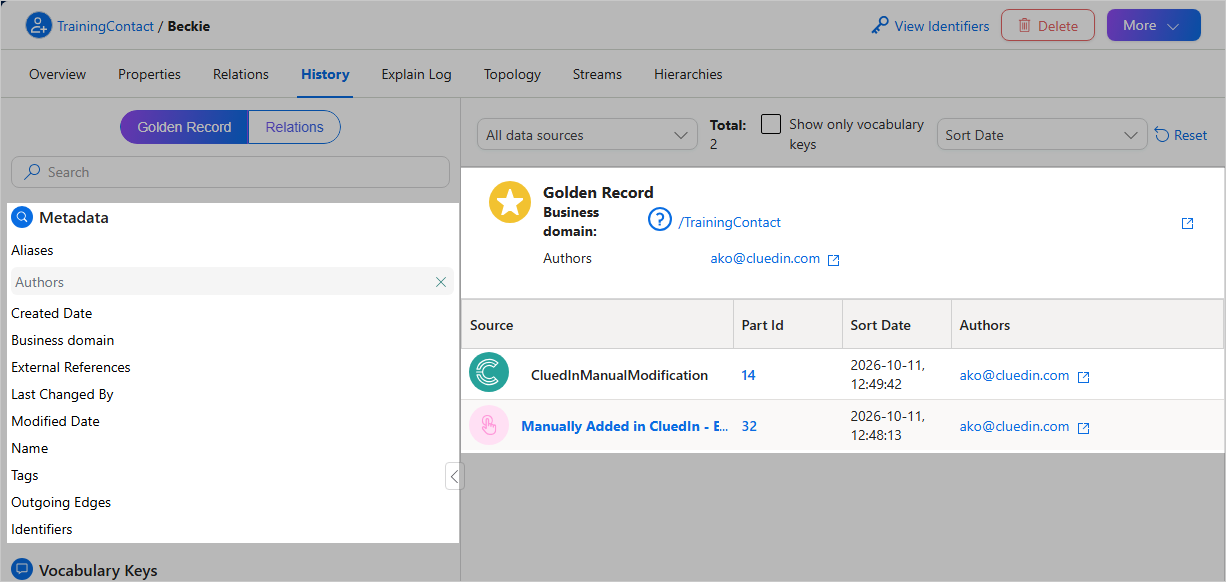Click the Golden Record star icon

coord(510,203)
